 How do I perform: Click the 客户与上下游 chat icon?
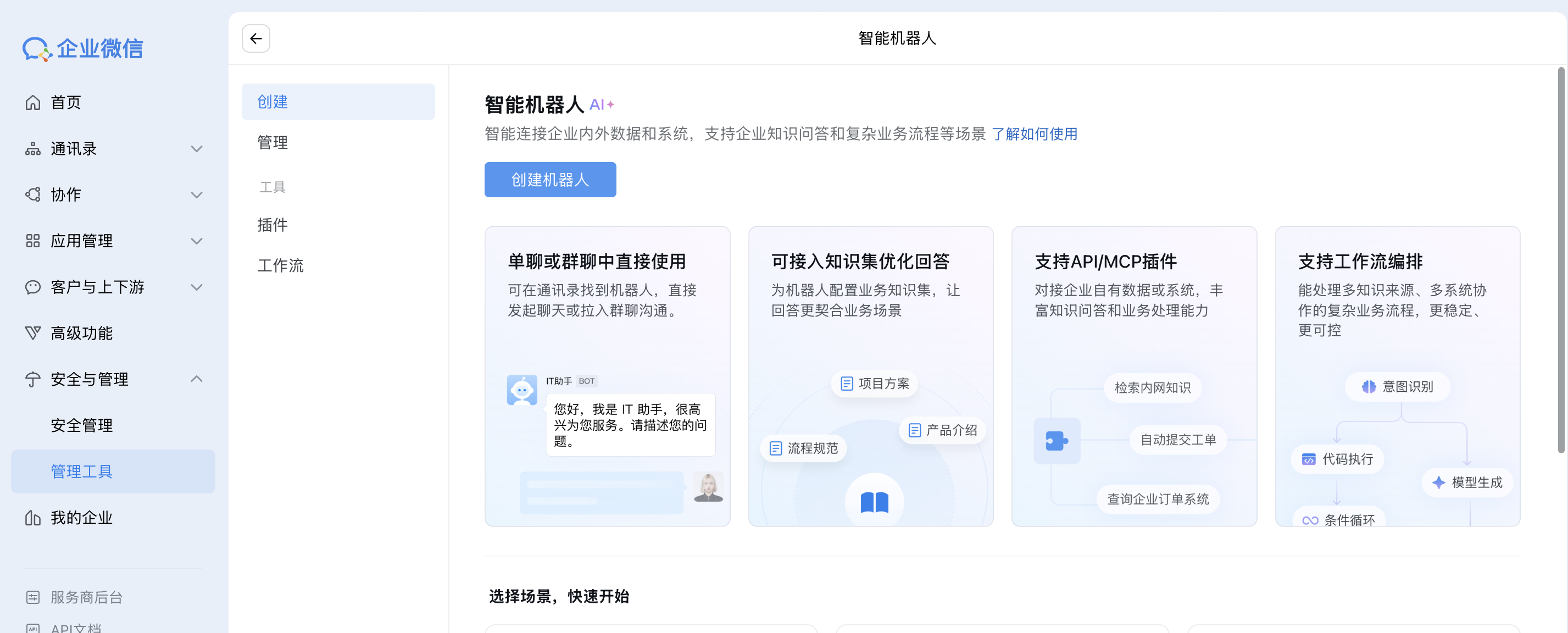pos(33,287)
